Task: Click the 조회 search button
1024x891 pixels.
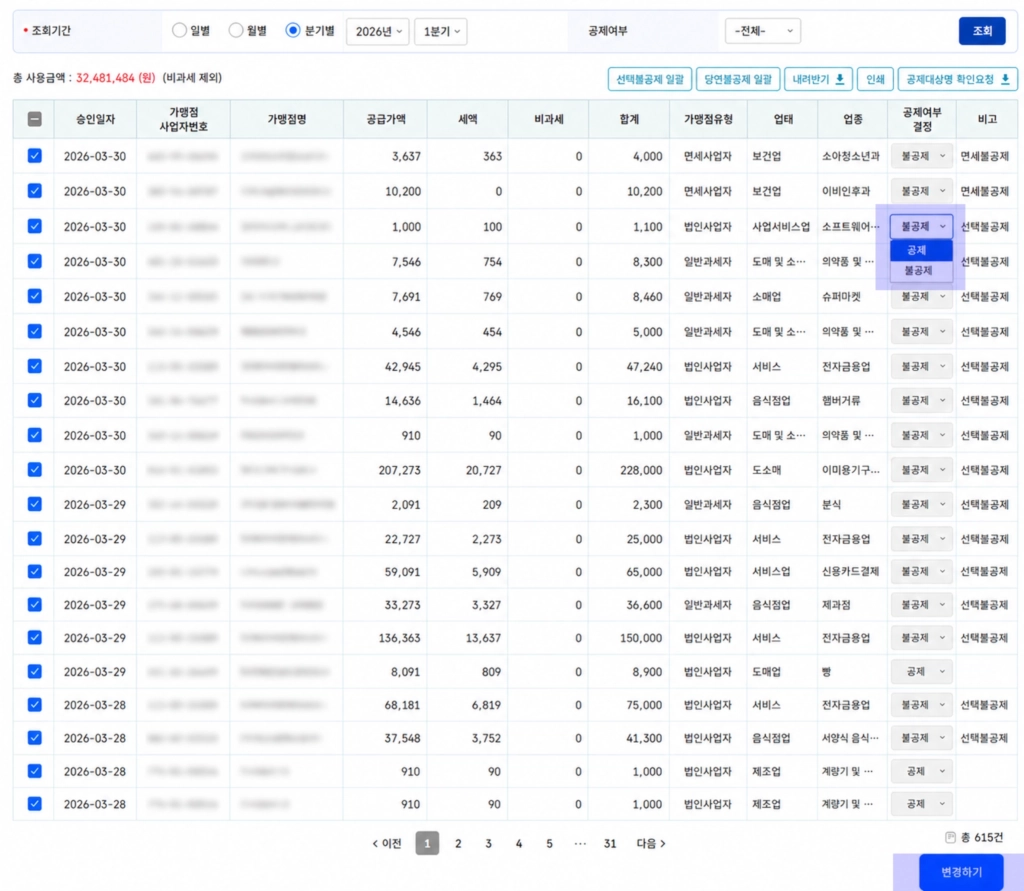Action: click(x=982, y=31)
